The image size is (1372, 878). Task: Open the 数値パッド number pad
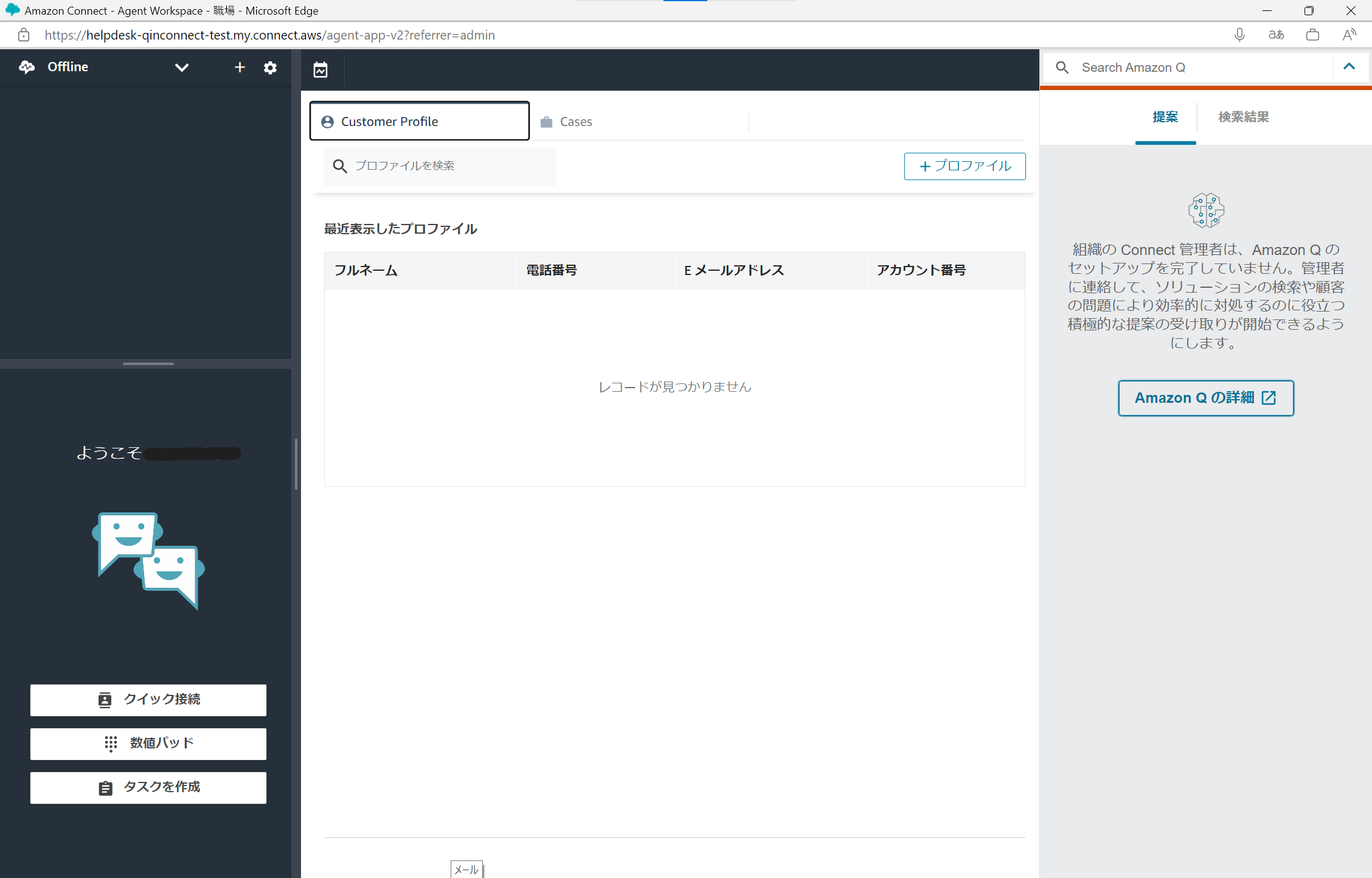click(148, 744)
